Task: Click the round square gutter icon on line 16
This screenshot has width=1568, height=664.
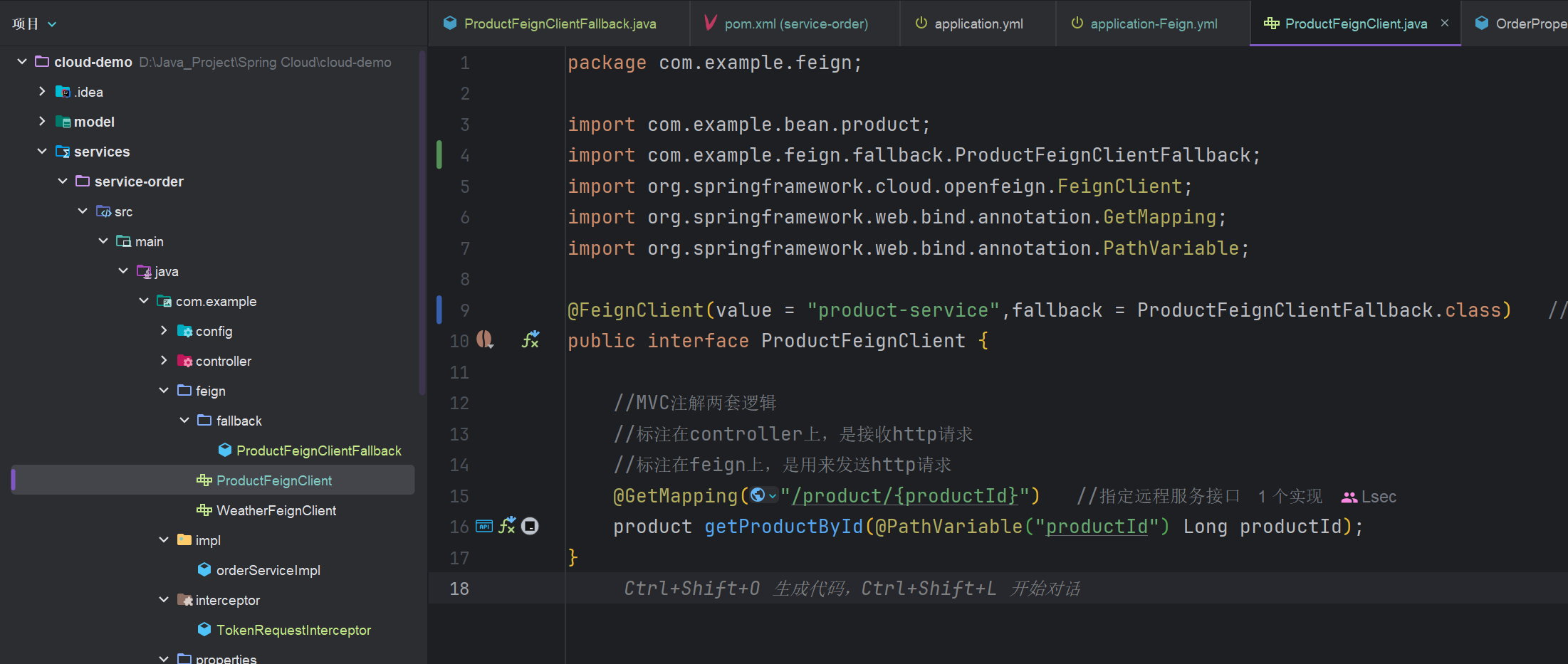Action: pos(530,527)
